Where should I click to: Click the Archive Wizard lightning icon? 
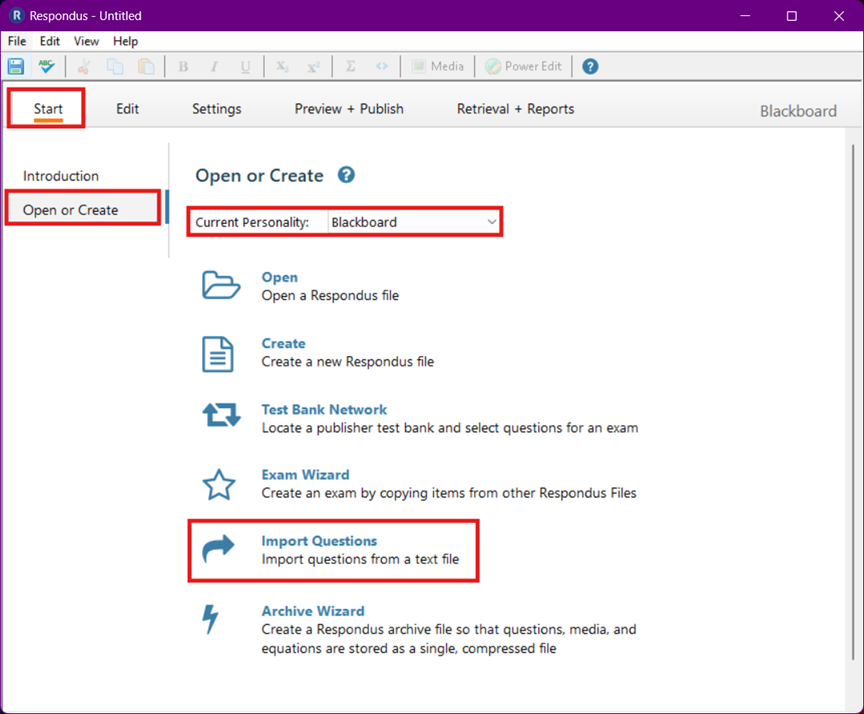pos(210,619)
